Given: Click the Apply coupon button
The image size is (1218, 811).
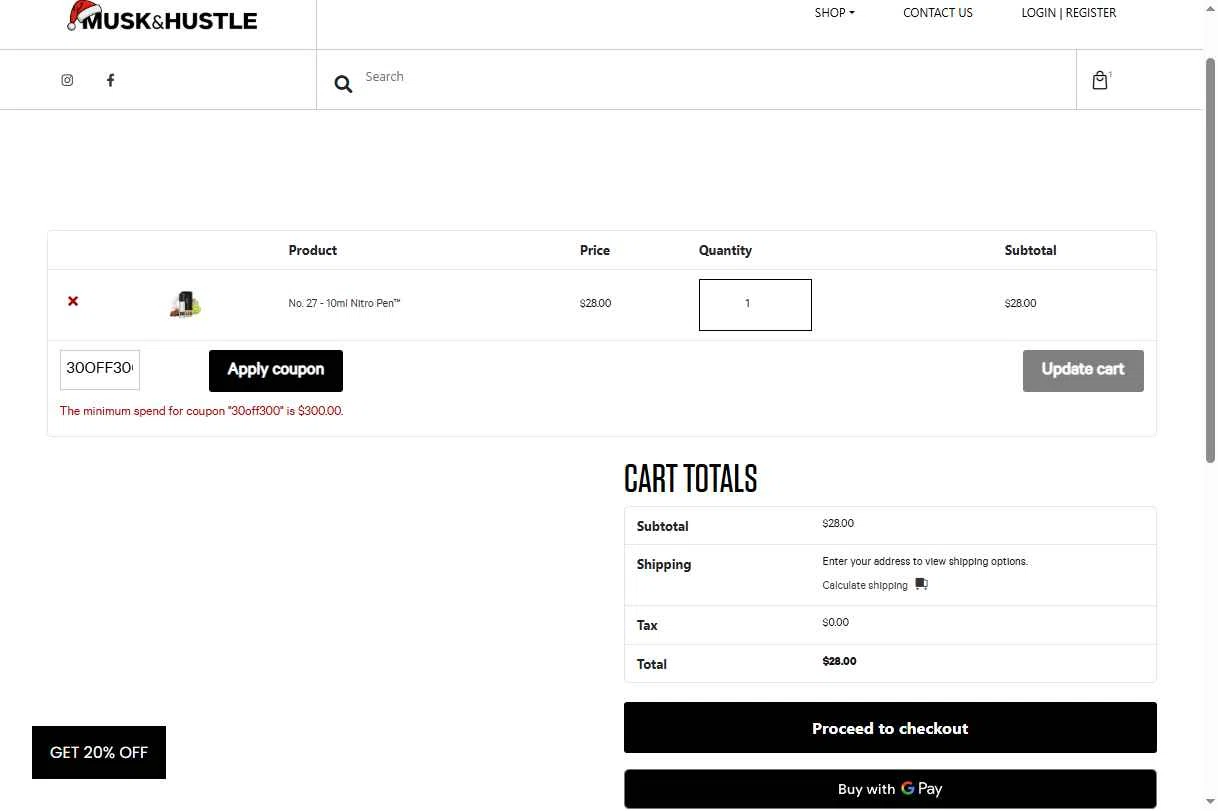Looking at the screenshot, I should (276, 370).
